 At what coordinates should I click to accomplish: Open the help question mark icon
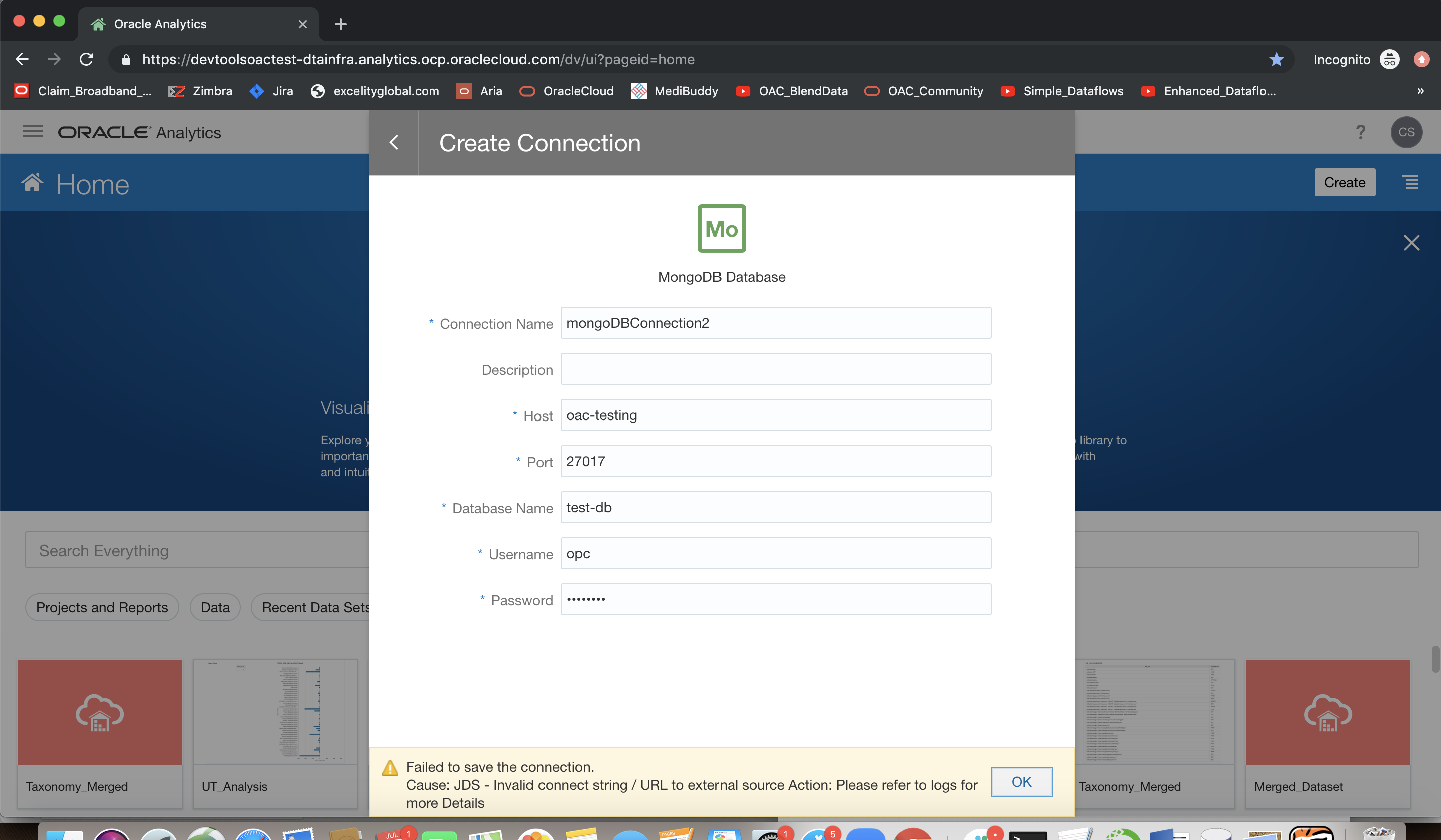click(x=1360, y=132)
